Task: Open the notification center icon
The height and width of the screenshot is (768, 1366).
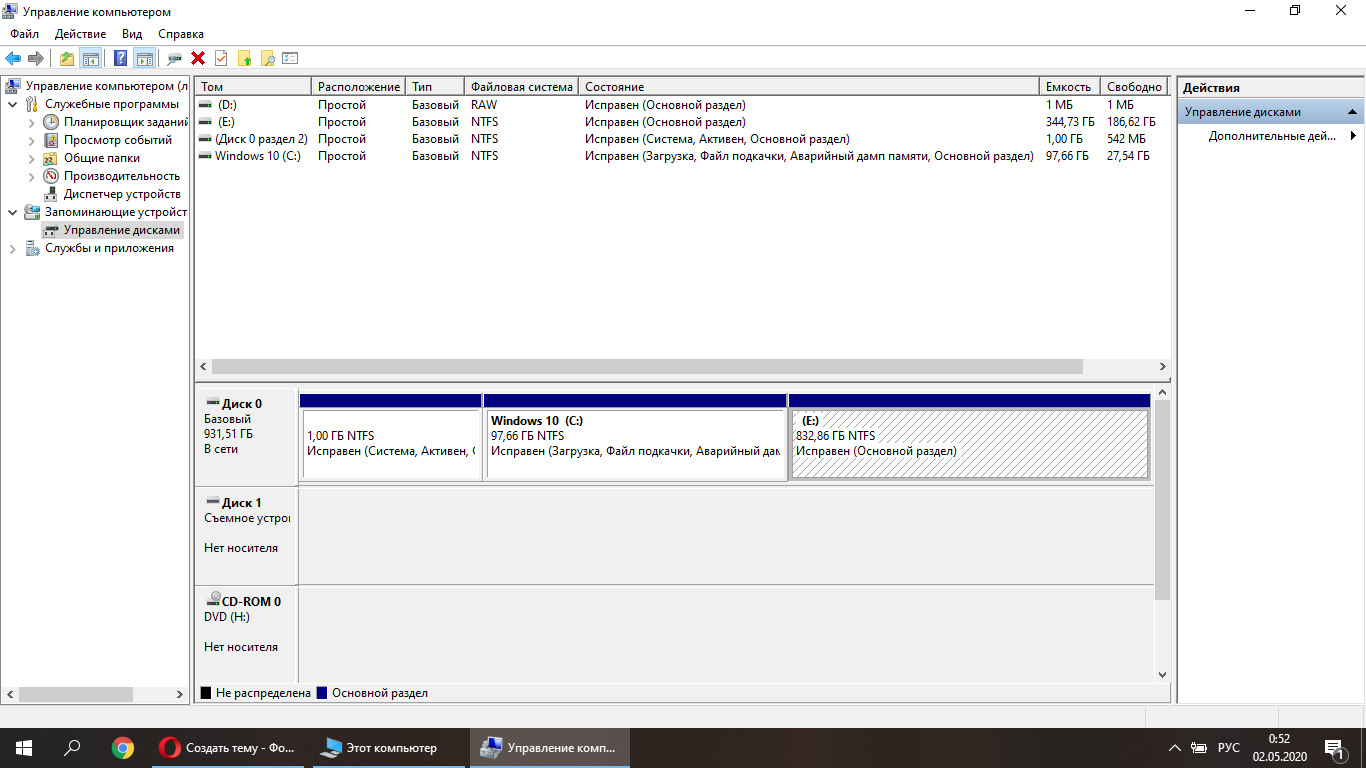Action: pos(1334,748)
